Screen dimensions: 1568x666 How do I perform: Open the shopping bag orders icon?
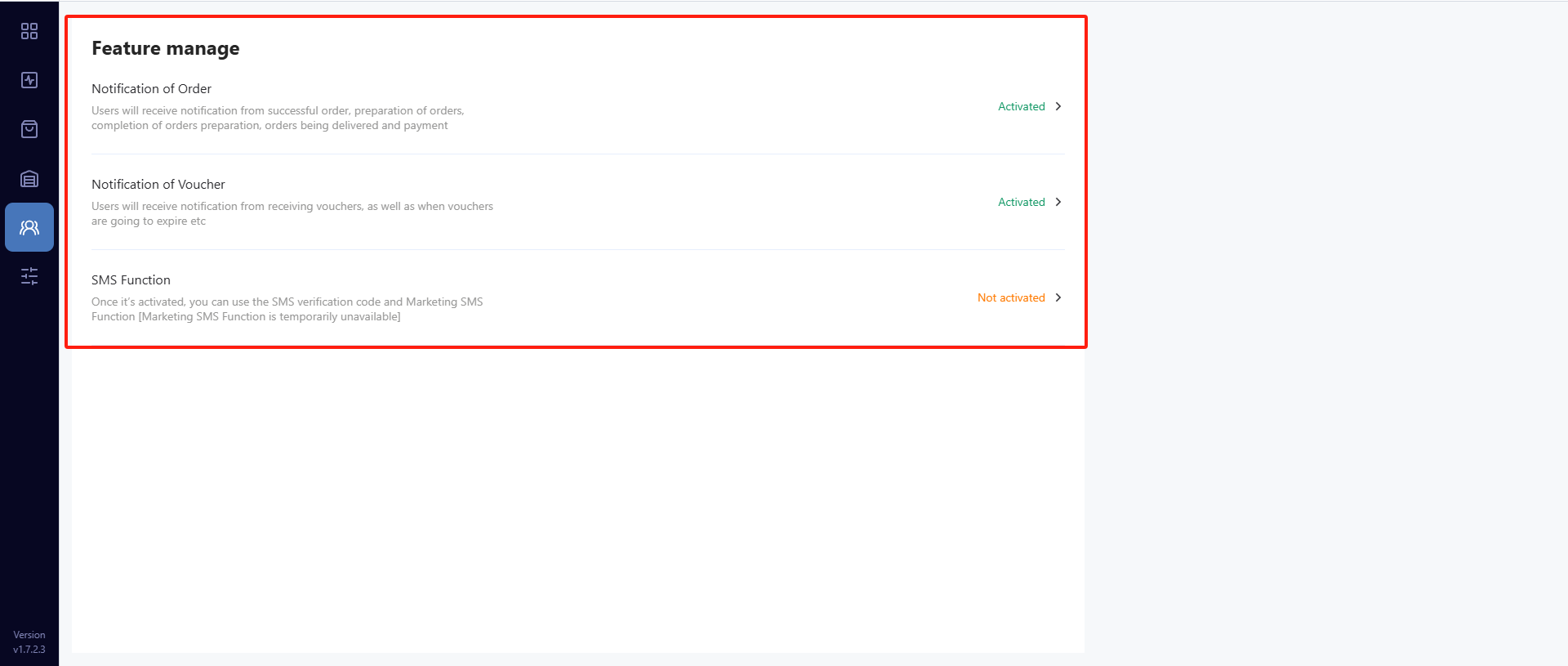tap(29, 129)
